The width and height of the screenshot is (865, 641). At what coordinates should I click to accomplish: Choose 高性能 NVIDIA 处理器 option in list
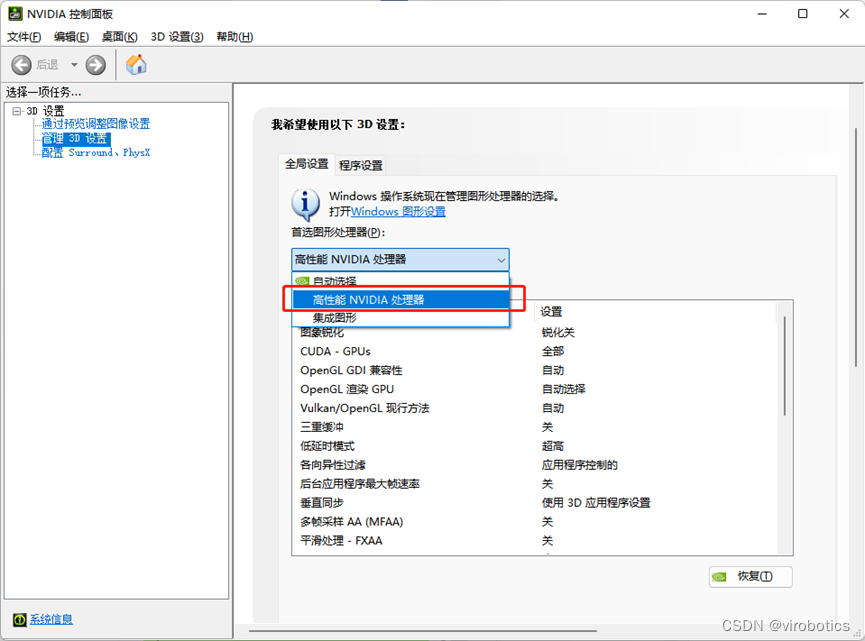click(x=400, y=300)
